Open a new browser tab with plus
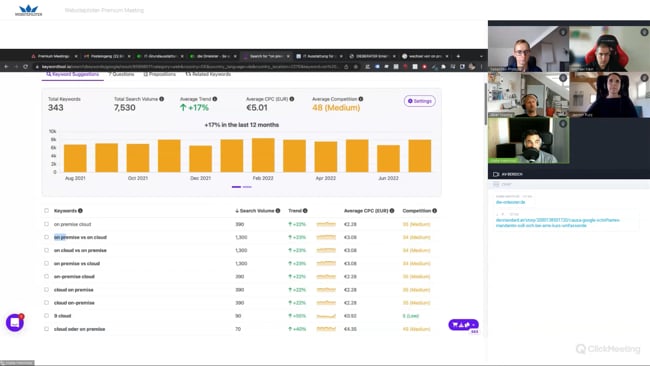650x366 pixels. 458,56
